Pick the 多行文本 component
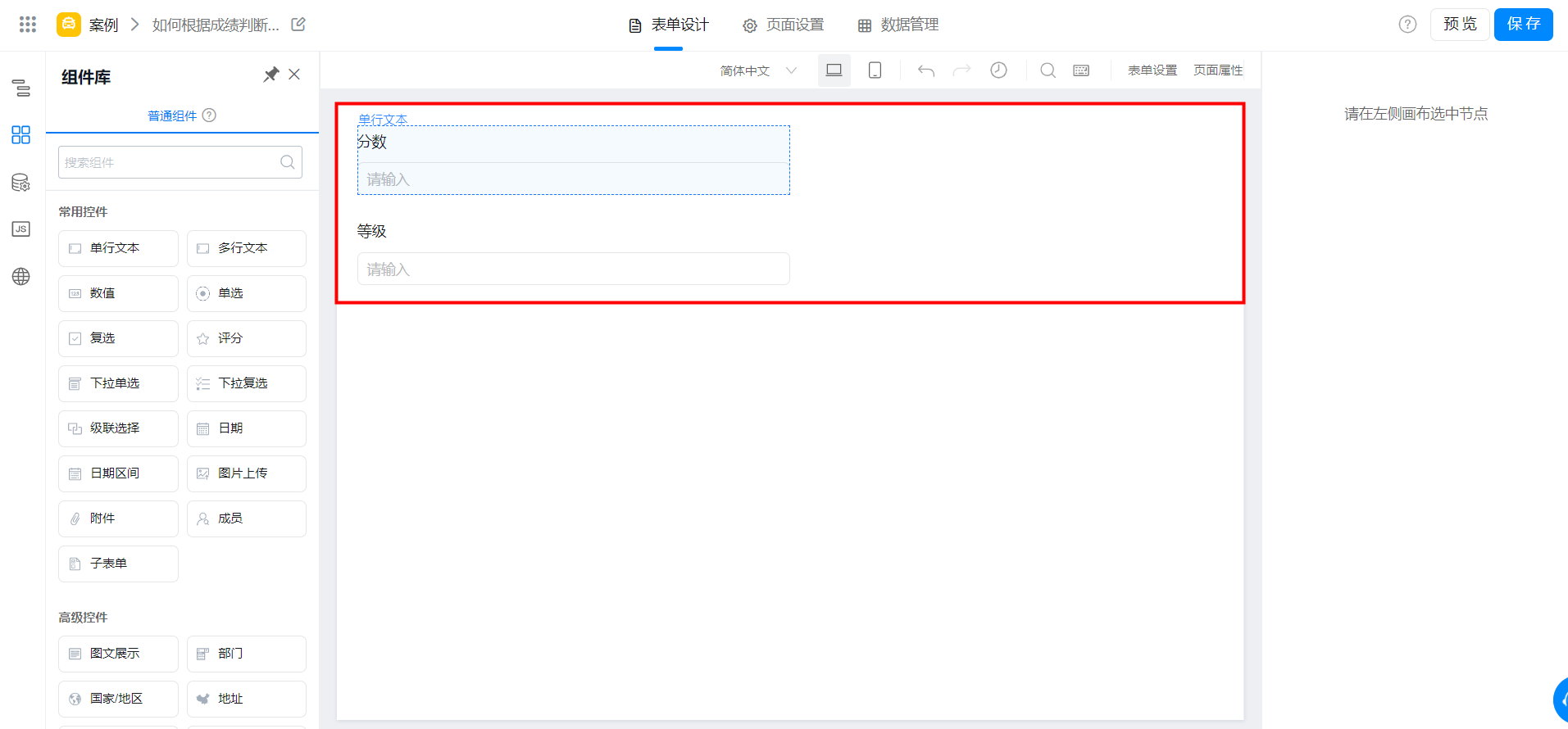 click(247, 248)
